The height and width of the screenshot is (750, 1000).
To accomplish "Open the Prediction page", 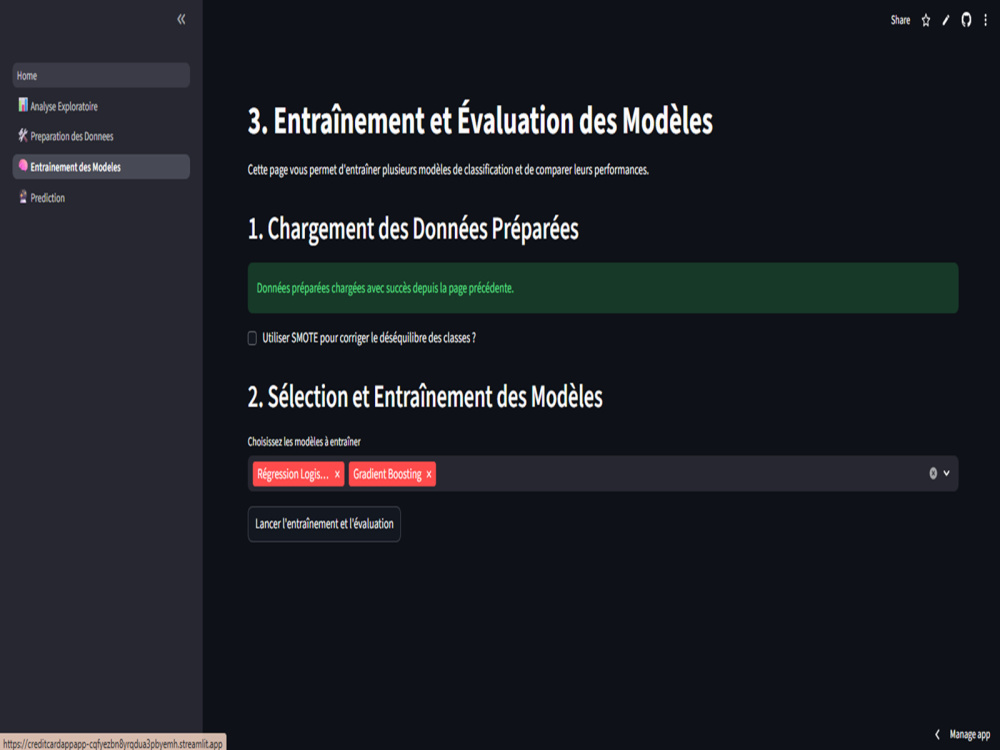I will (101, 197).
